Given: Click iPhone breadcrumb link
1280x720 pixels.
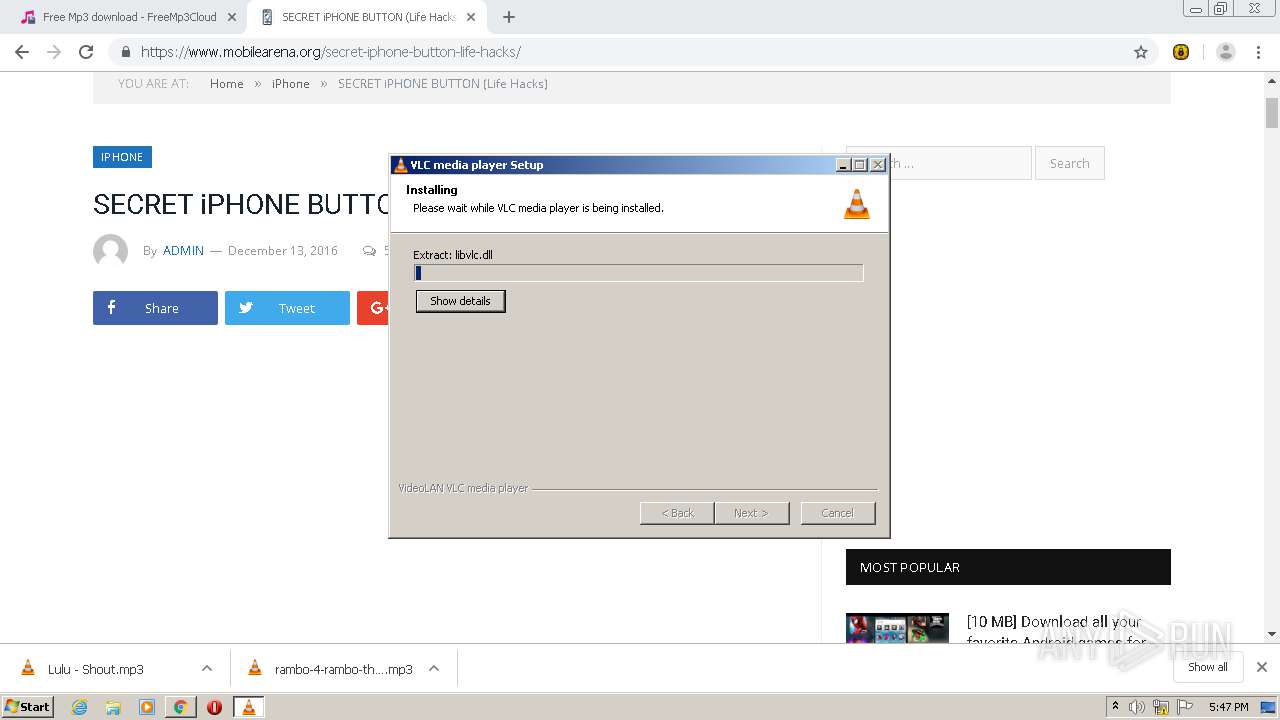Looking at the screenshot, I should tap(290, 84).
